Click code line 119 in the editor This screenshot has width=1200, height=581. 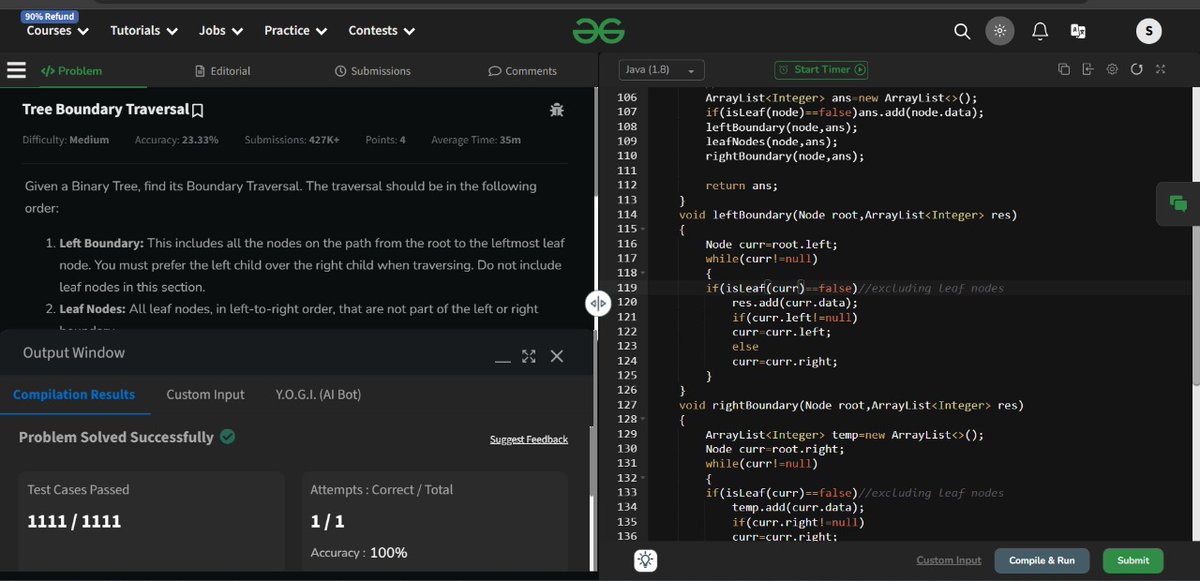[855, 288]
